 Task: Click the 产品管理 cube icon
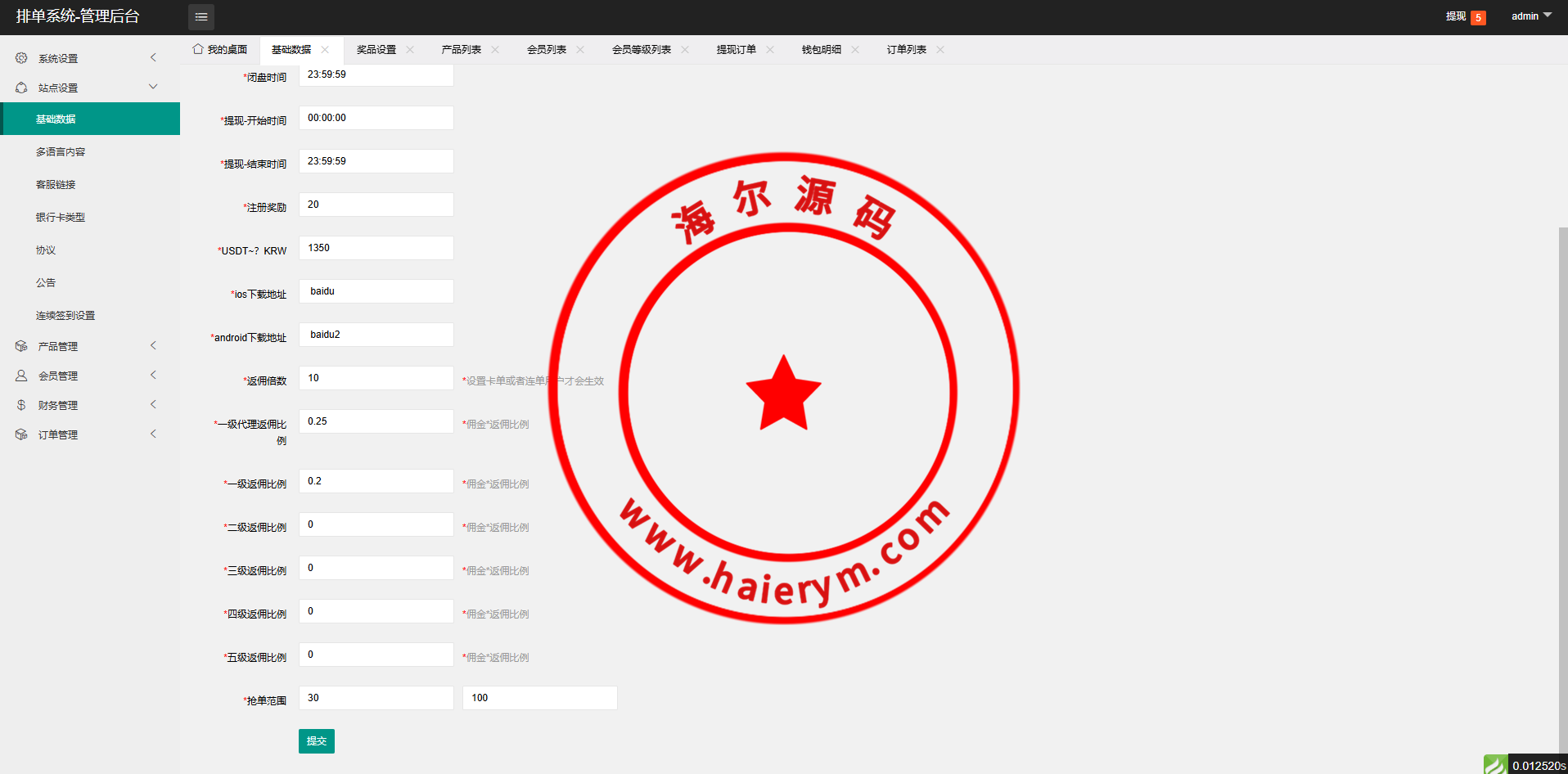pyautogui.click(x=21, y=346)
